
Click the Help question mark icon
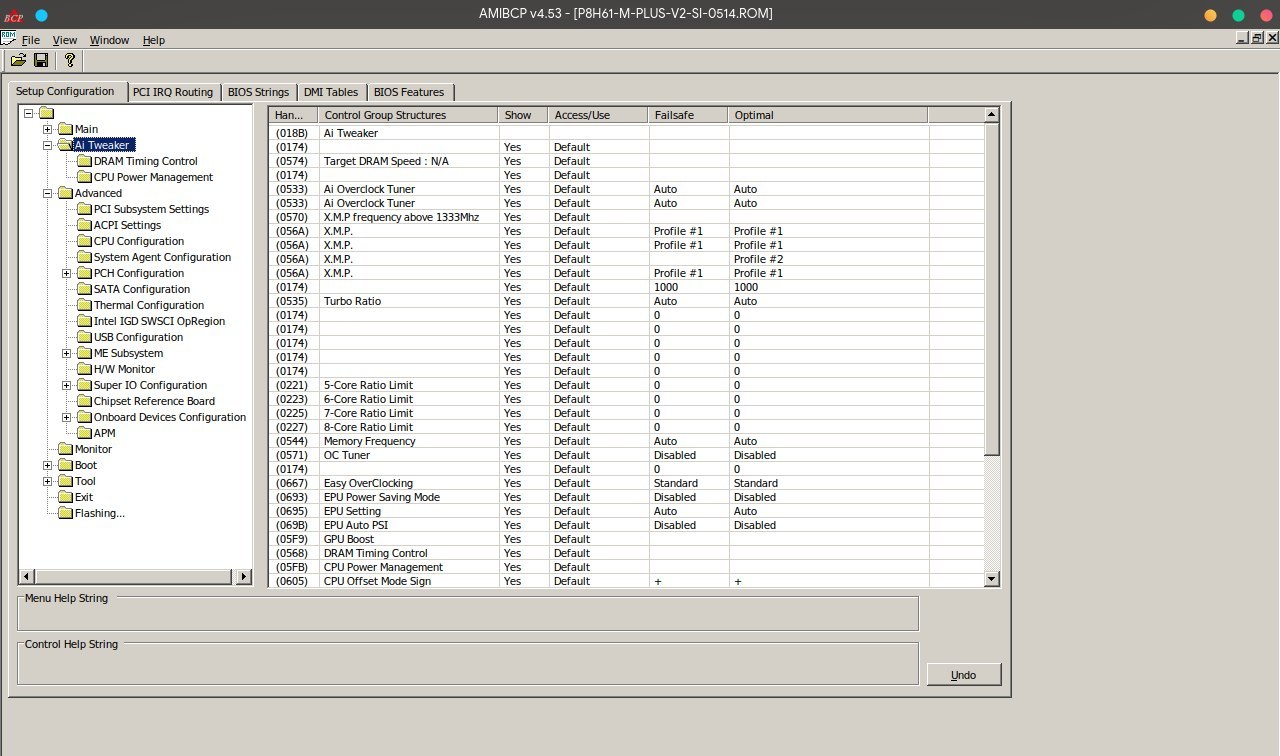(69, 60)
